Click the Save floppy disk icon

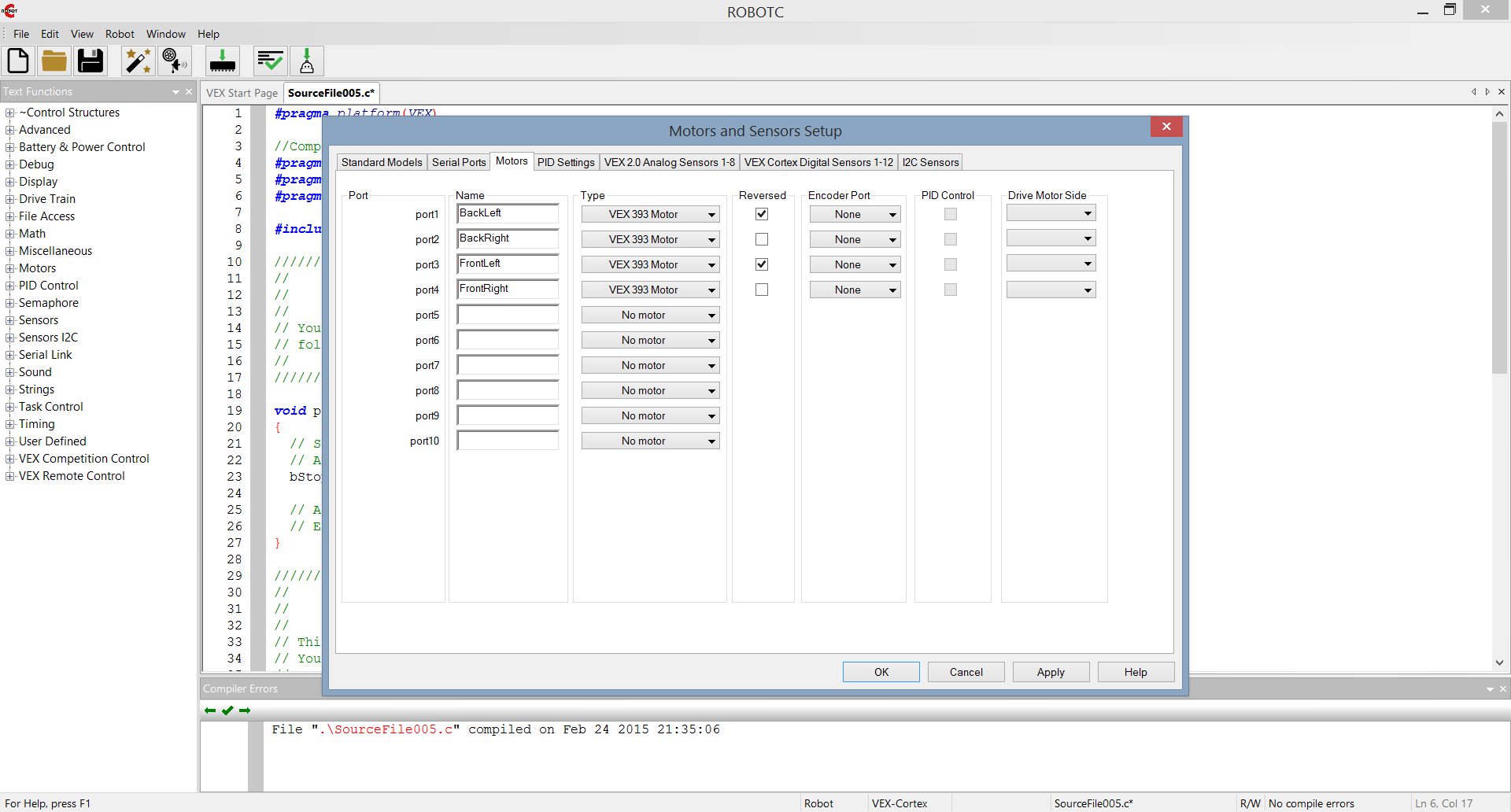tap(91, 61)
